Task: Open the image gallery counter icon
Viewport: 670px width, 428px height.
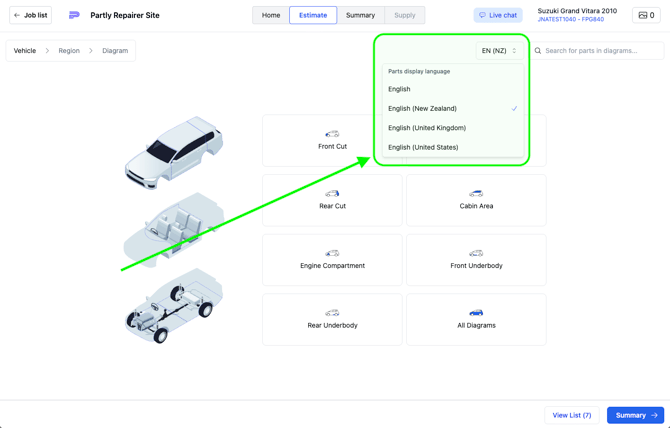Action: coord(646,15)
